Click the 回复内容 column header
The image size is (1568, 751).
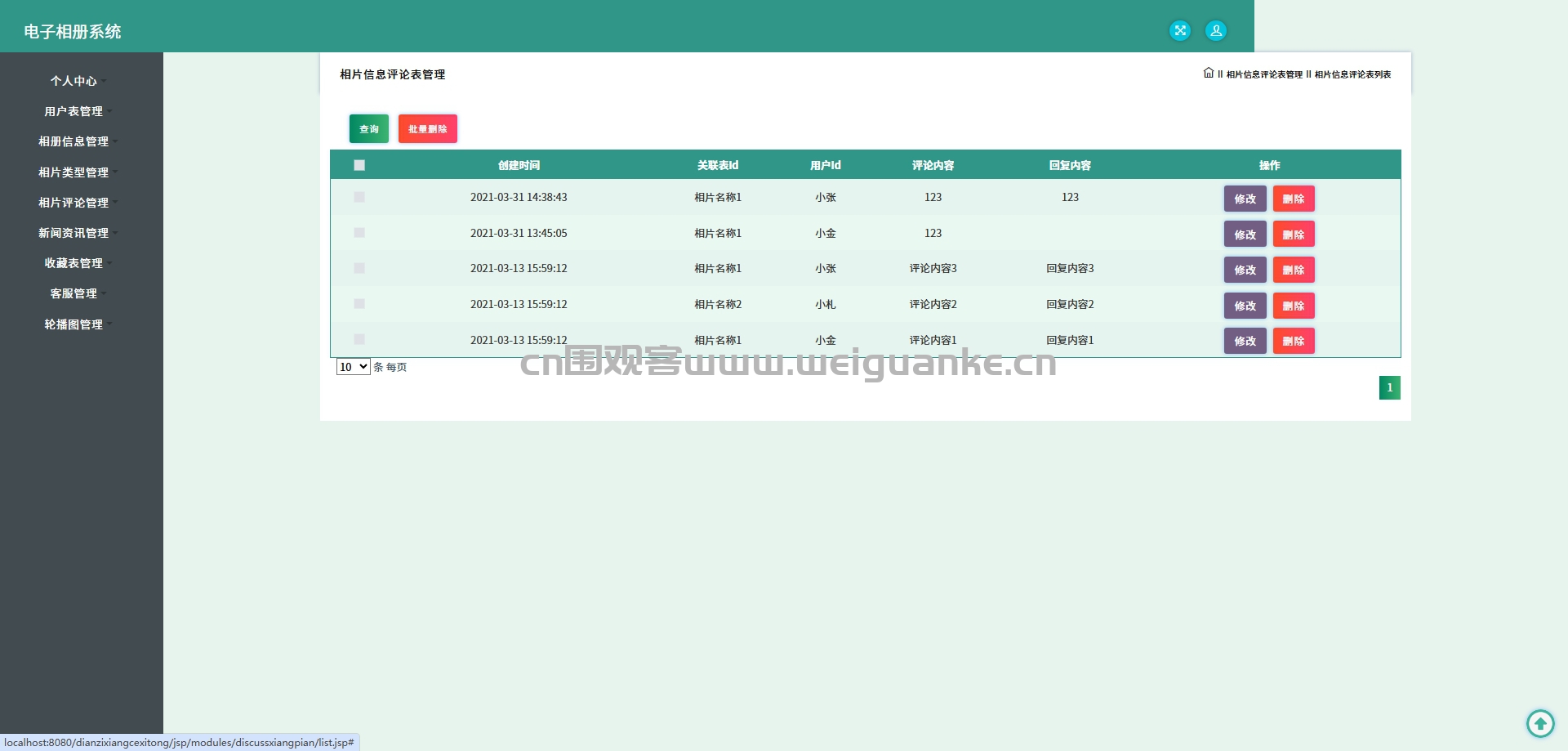tap(1070, 165)
